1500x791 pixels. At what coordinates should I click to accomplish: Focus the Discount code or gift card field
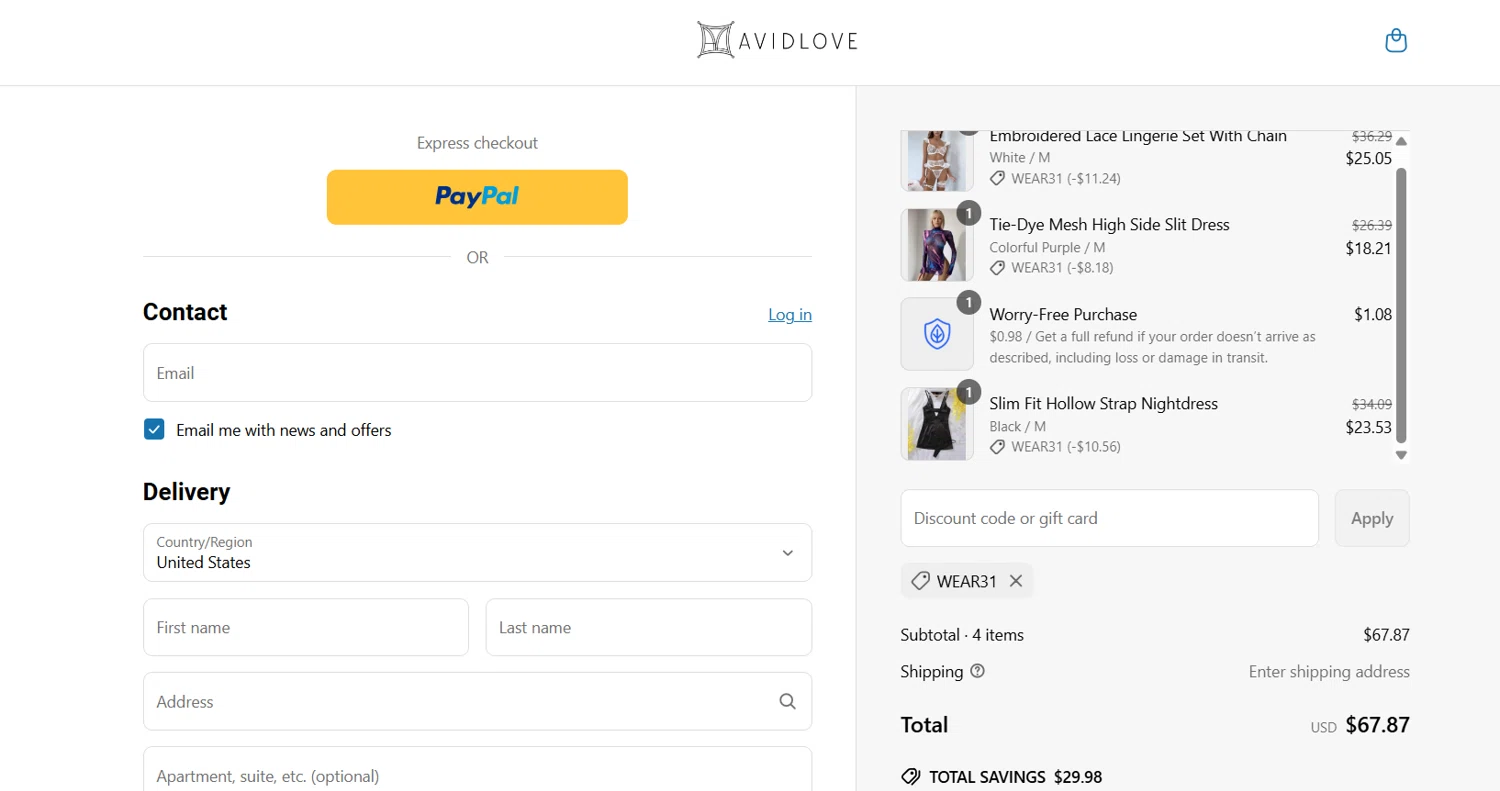pyautogui.click(x=1110, y=518)
